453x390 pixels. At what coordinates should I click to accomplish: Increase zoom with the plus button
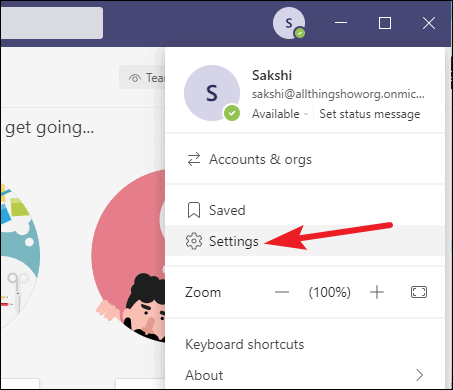coord(377,292)
